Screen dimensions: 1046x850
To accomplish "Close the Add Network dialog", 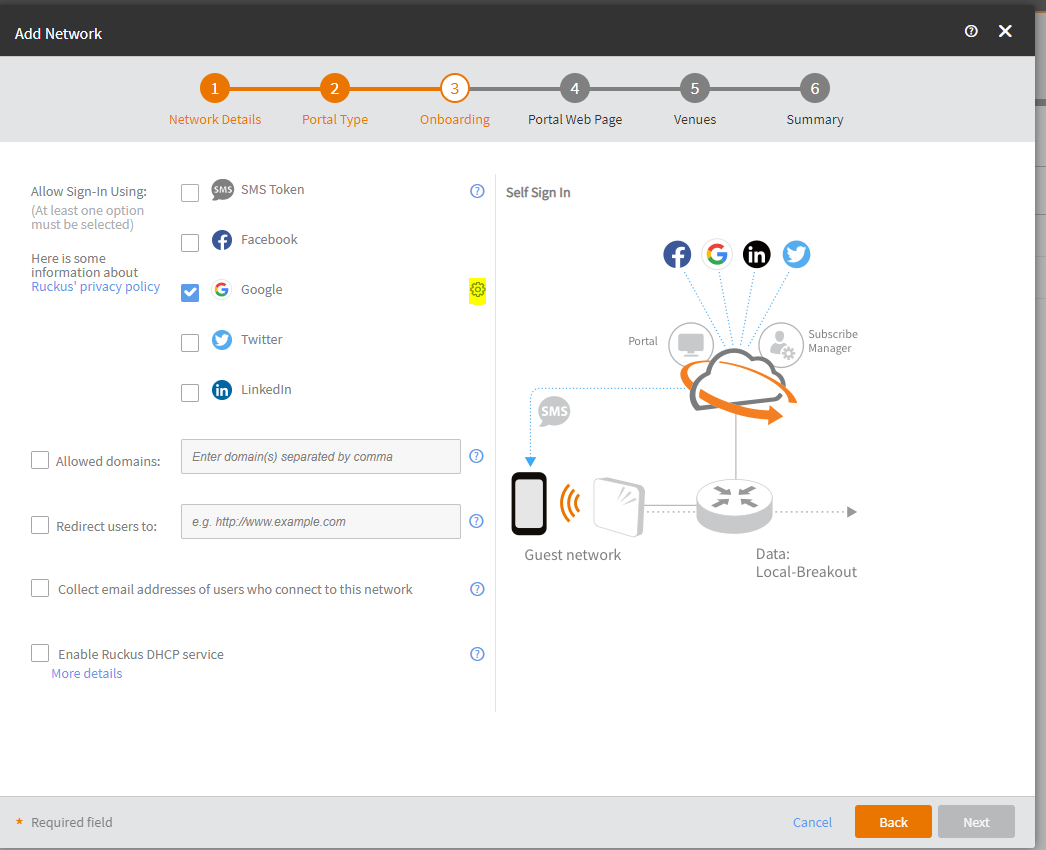I will coord(1005,31).
